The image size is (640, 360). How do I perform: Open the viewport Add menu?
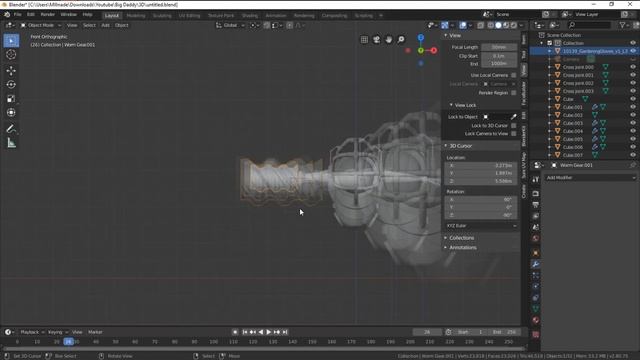click(105, 25)
